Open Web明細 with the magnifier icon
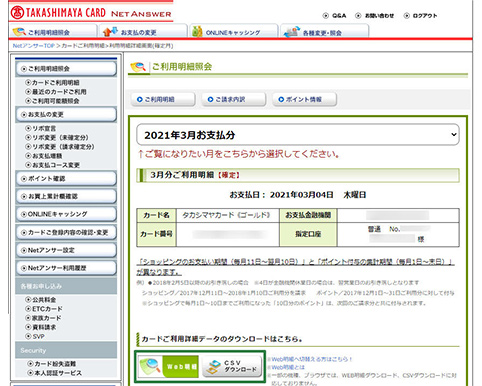Viewport: 482px width, 386px height. (x=168, y=367)
